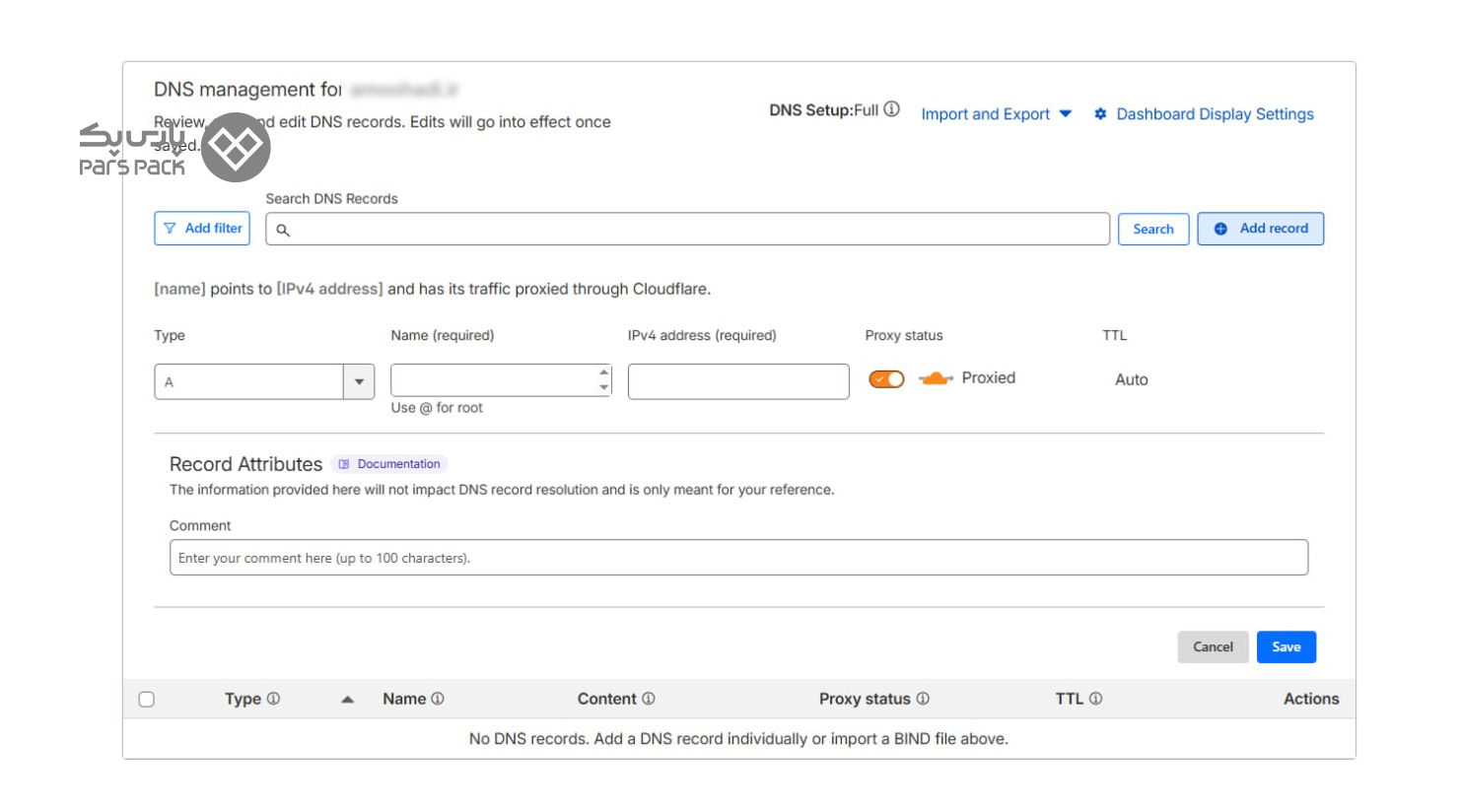Click the info icon beside Proxy status column

pyautogui.click(x=923, y=699)
